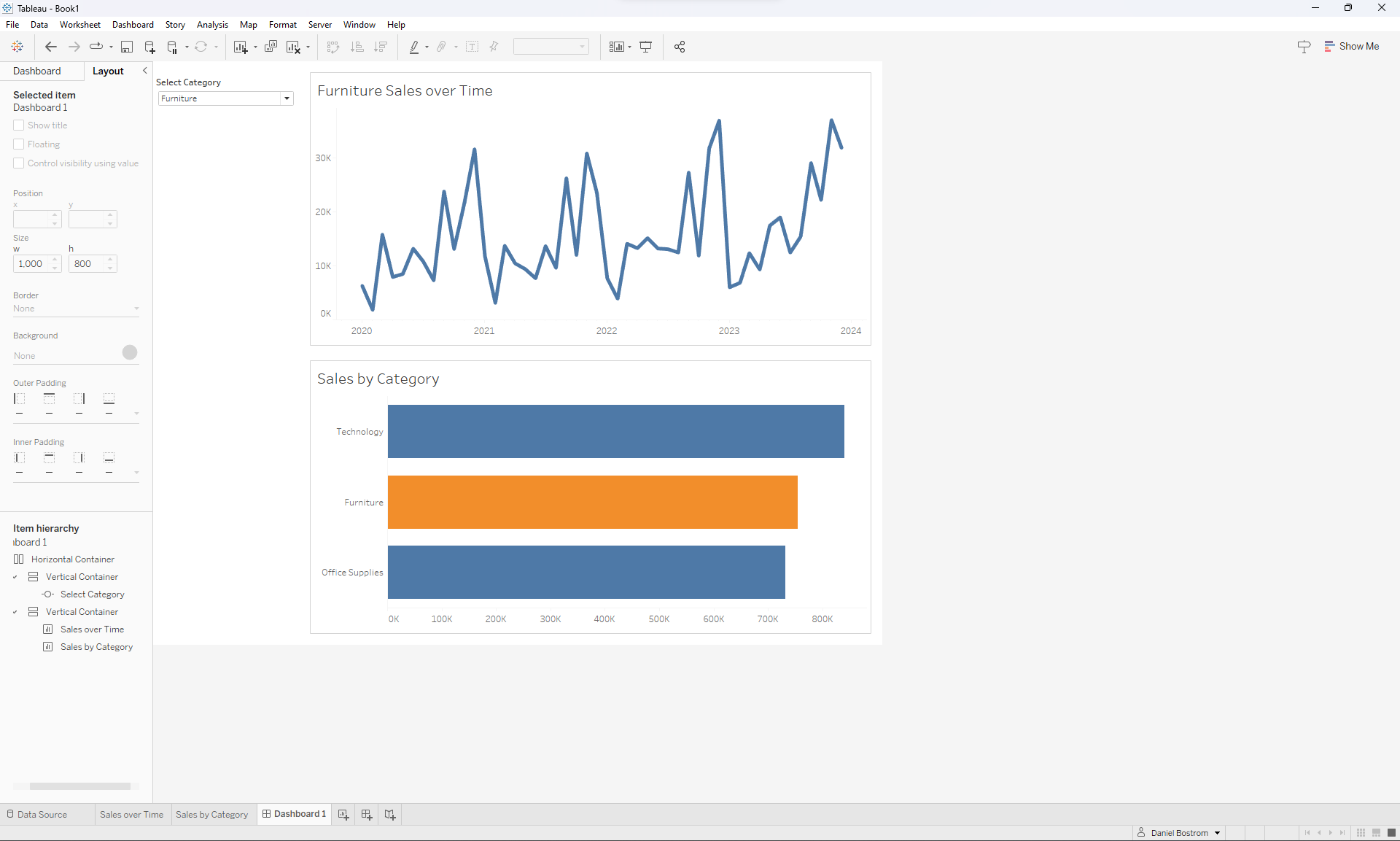
Task: Click the Presentation mode icon
Action: click(x=645, y=47)
